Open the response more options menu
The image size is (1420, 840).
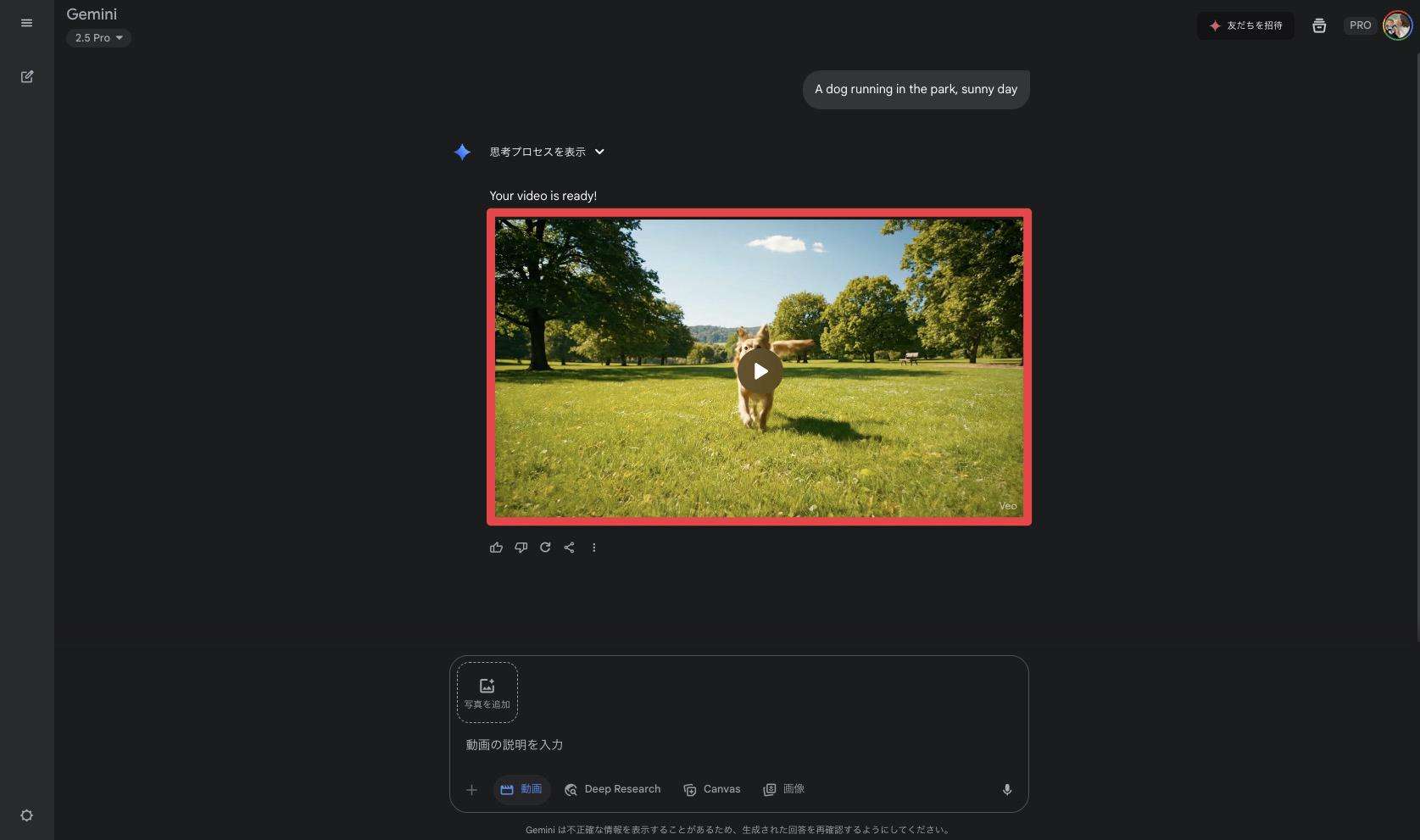(x=594, y=548)
